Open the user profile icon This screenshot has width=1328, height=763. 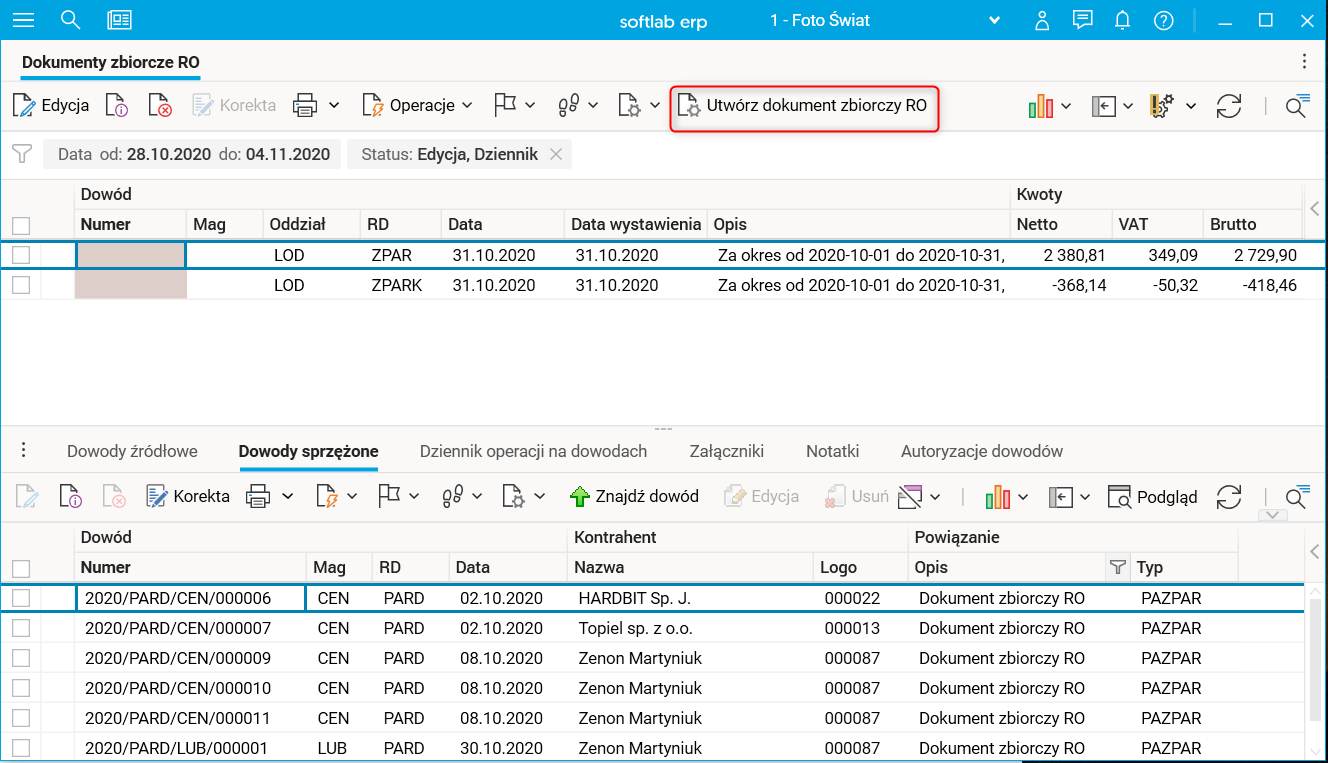(x=1042, y=20)
